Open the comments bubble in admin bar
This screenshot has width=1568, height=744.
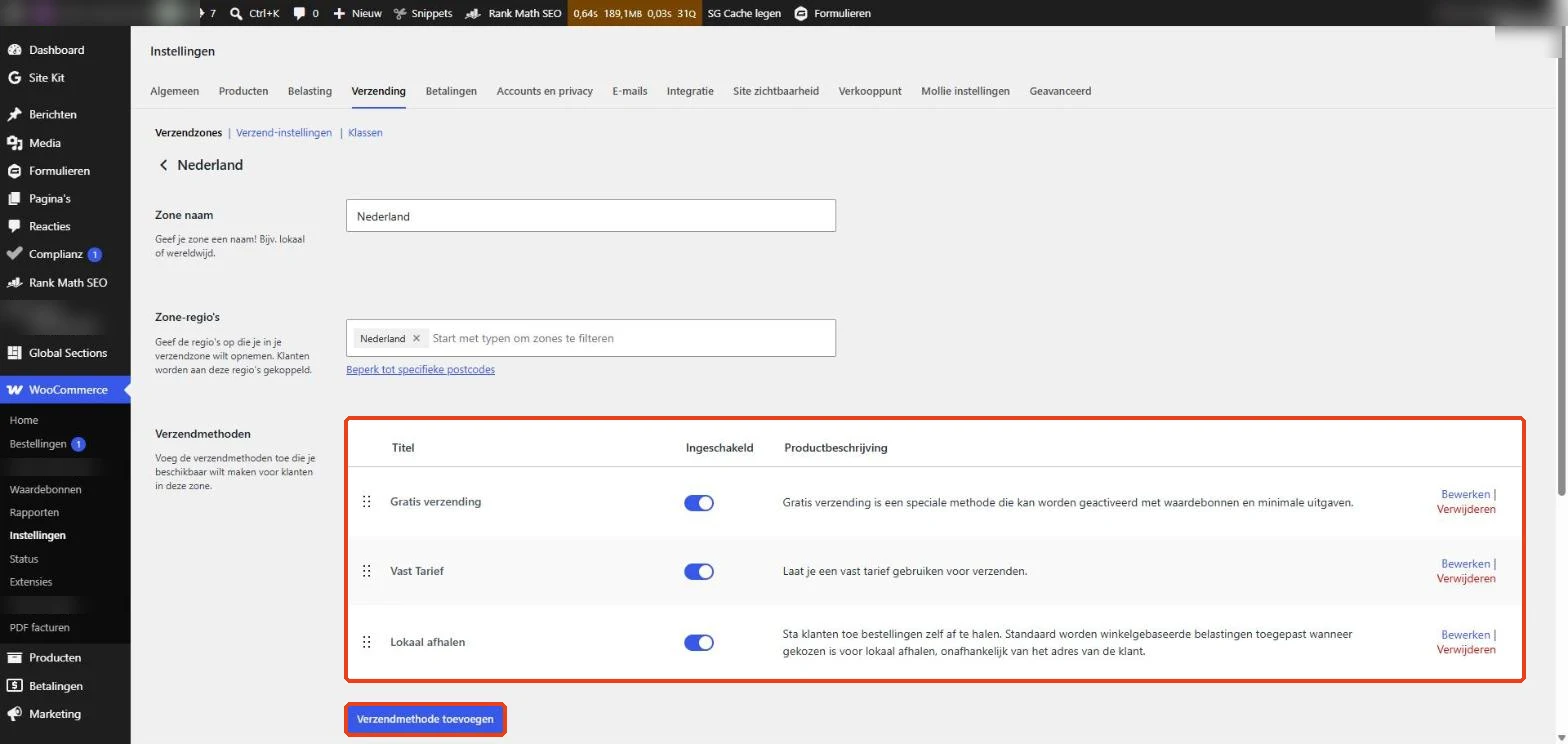tap(299, 13)
